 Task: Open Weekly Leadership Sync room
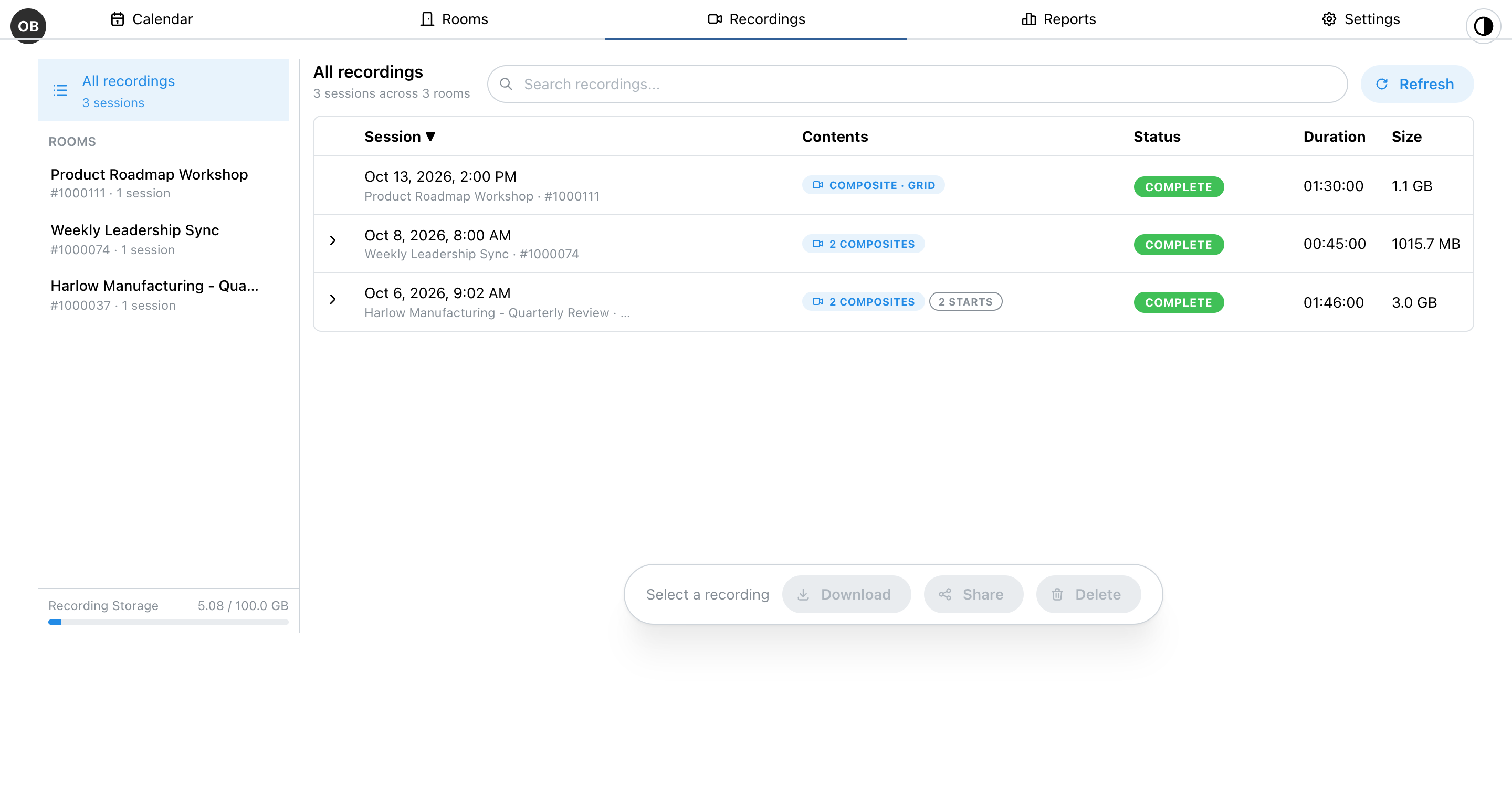point(163,239)
